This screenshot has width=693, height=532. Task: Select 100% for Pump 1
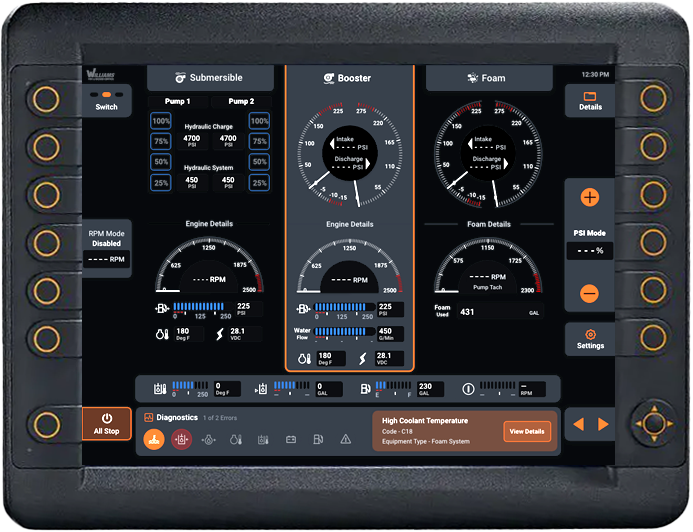click(160, 121)
